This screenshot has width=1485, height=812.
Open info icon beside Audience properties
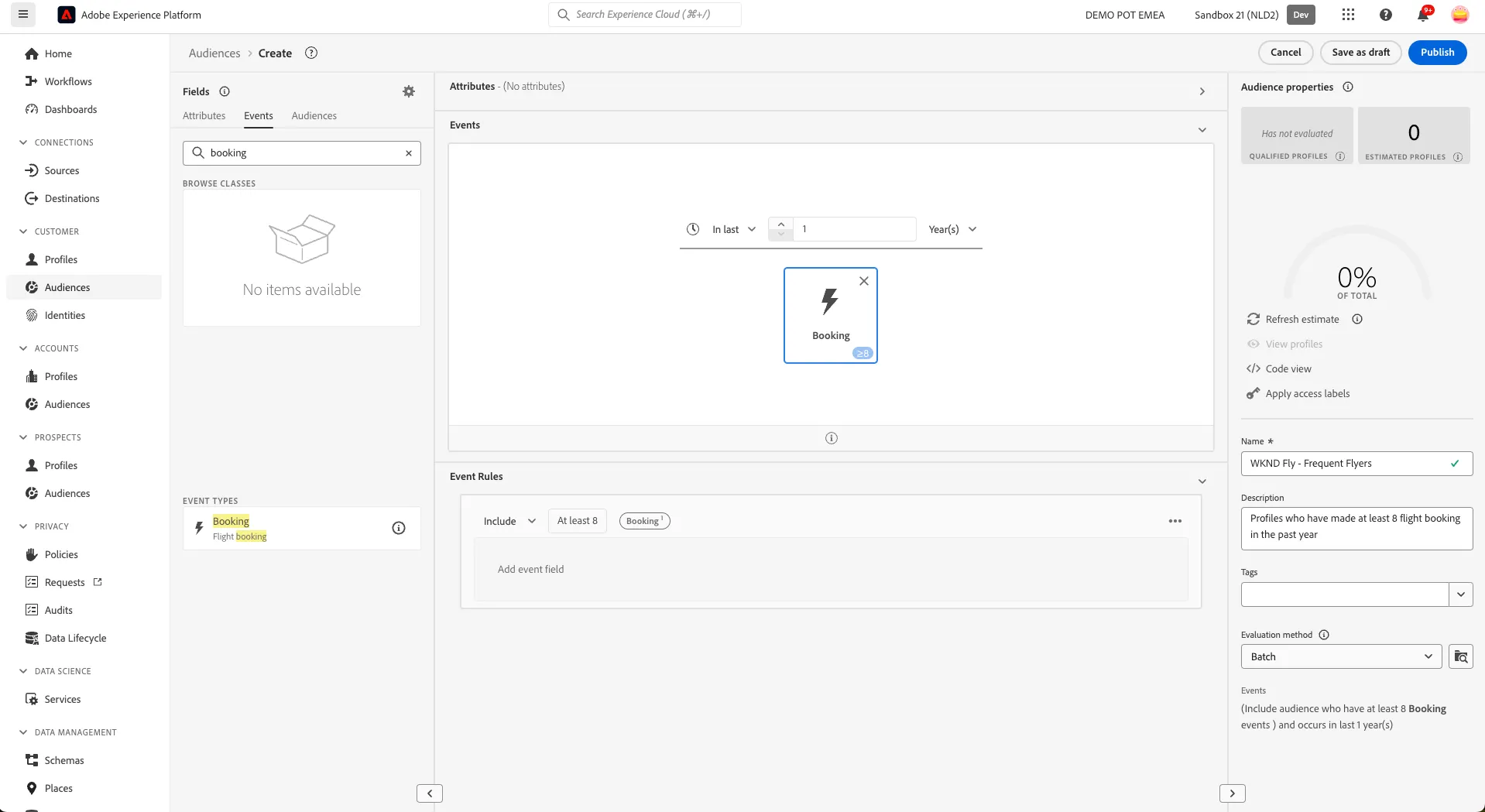tap(1348, 87)
